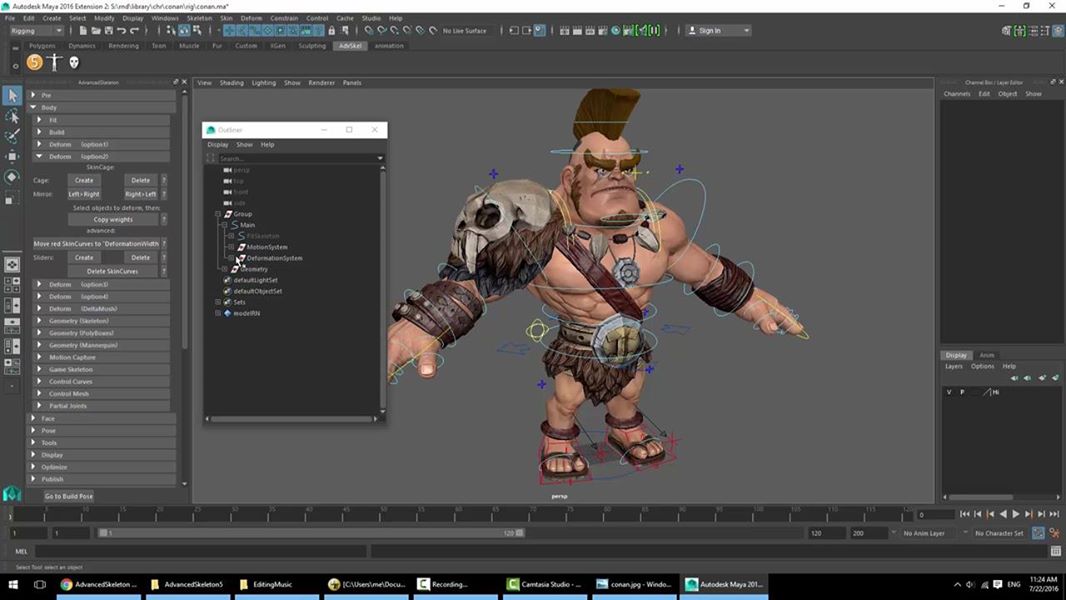Click the AdvancedSkeleton number 5 shelf icon
Image resolution: width=1066 pixels, height=600 pixels.
(x=35, y=63)
